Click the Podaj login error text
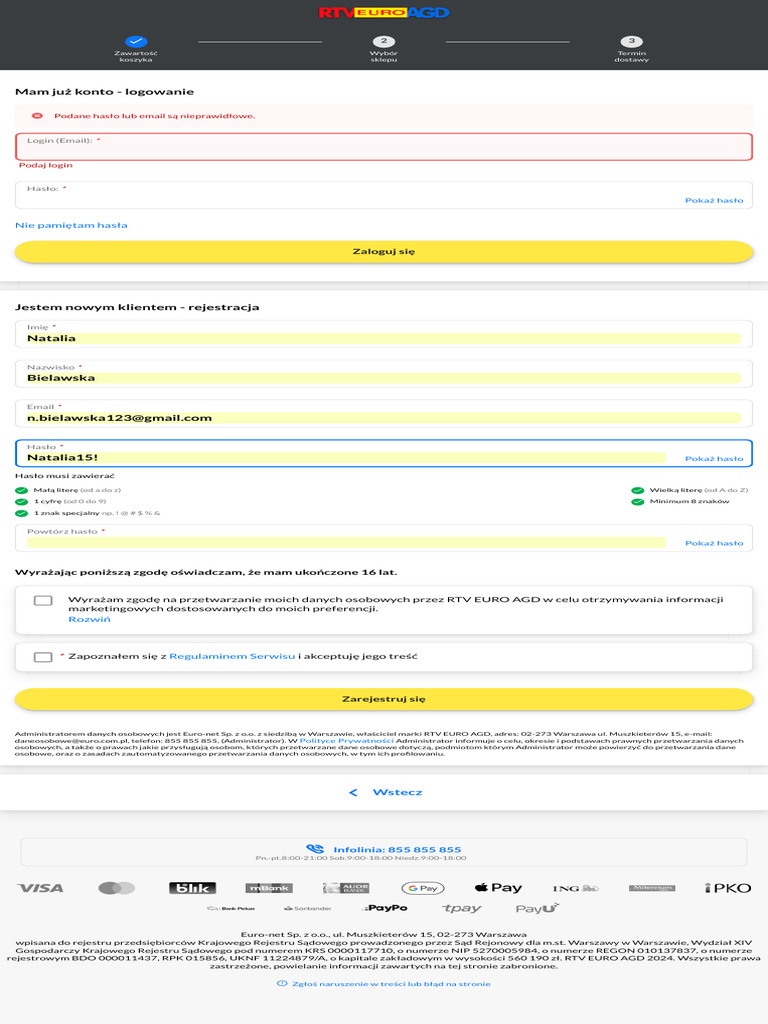The image size is (768, 1024). (x=46, y=165)
